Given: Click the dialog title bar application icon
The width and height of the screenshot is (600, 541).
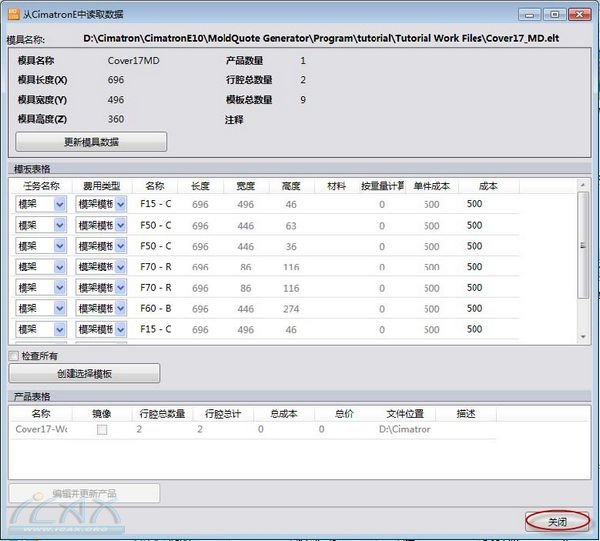Looking at the screenshot, I should (13, 14).
